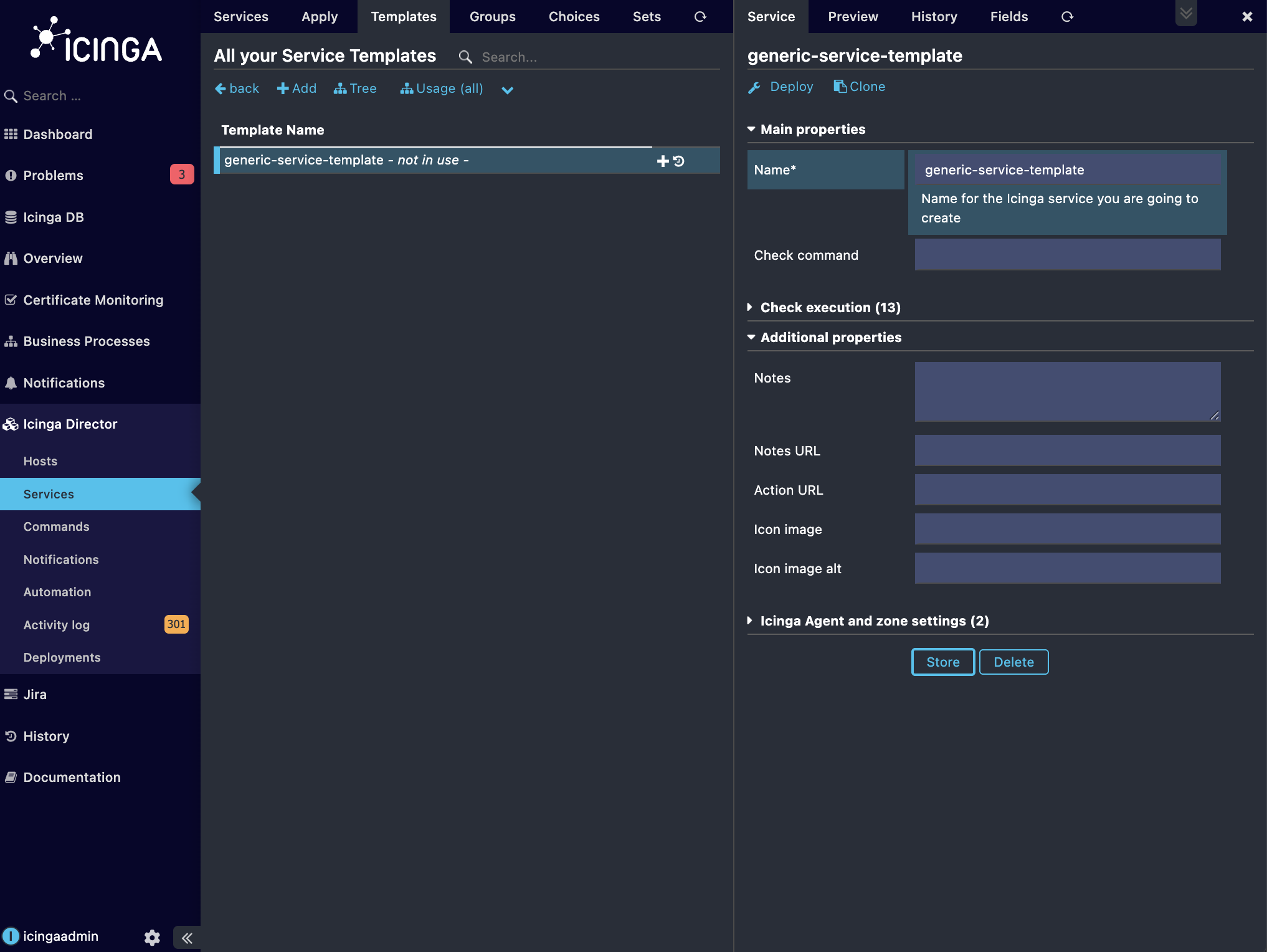Deploy the configuration
Viewport: 1267px width, 952px height.
pyautogui.click(x=781, y=87)
